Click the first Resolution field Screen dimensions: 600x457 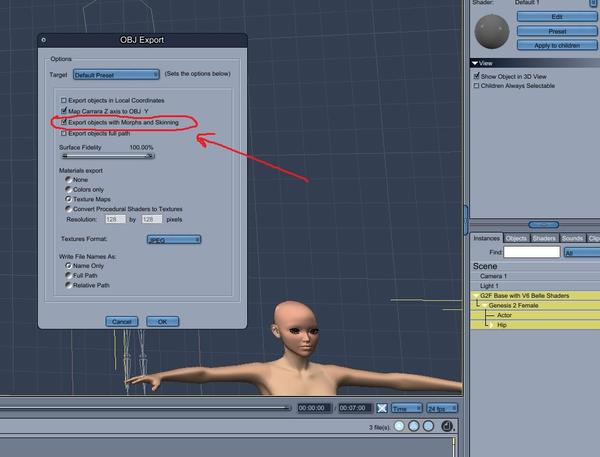click(x=115, y=219)
